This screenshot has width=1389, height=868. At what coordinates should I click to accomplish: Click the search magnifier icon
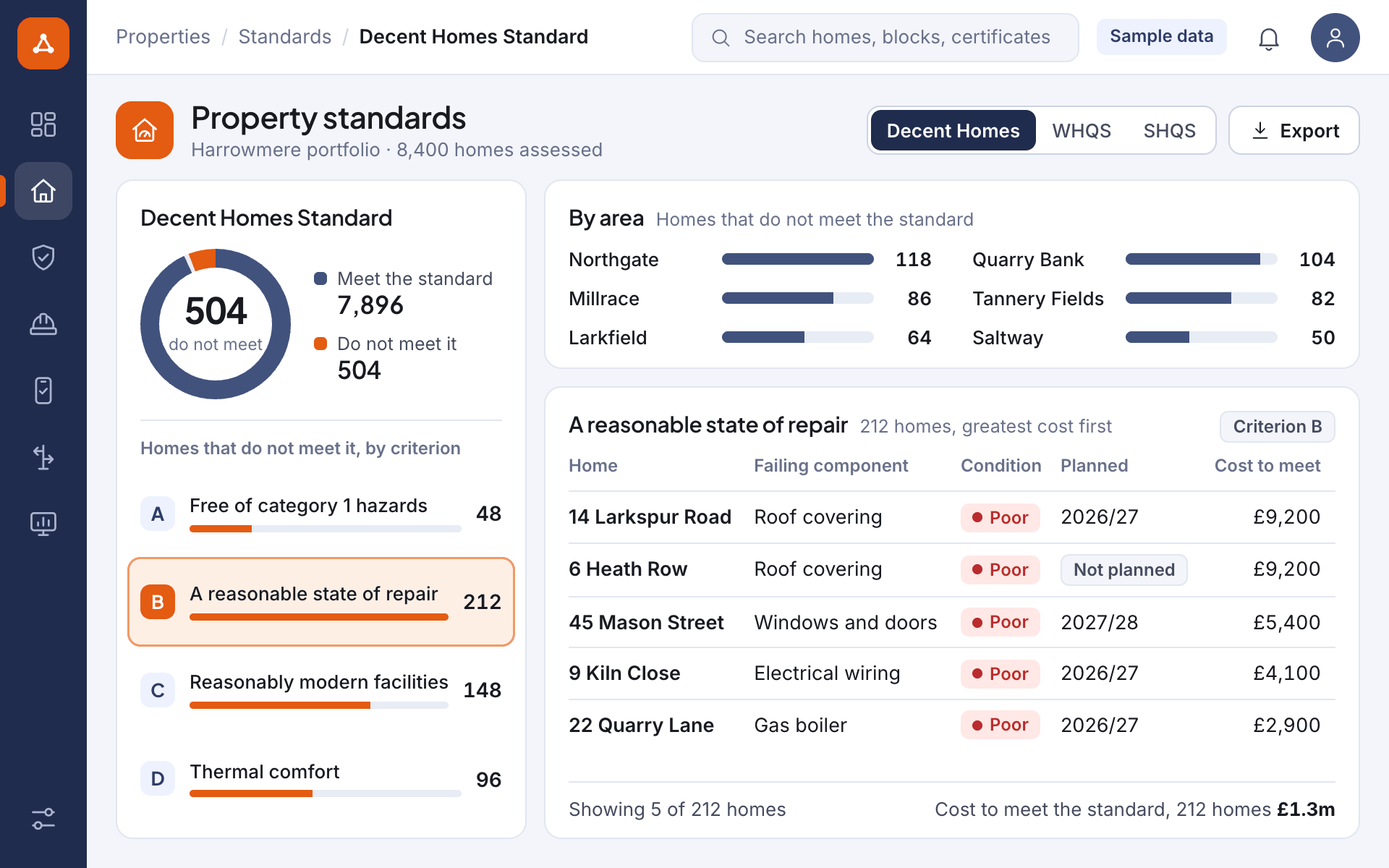pyautogui.click(x=721, y=38)
